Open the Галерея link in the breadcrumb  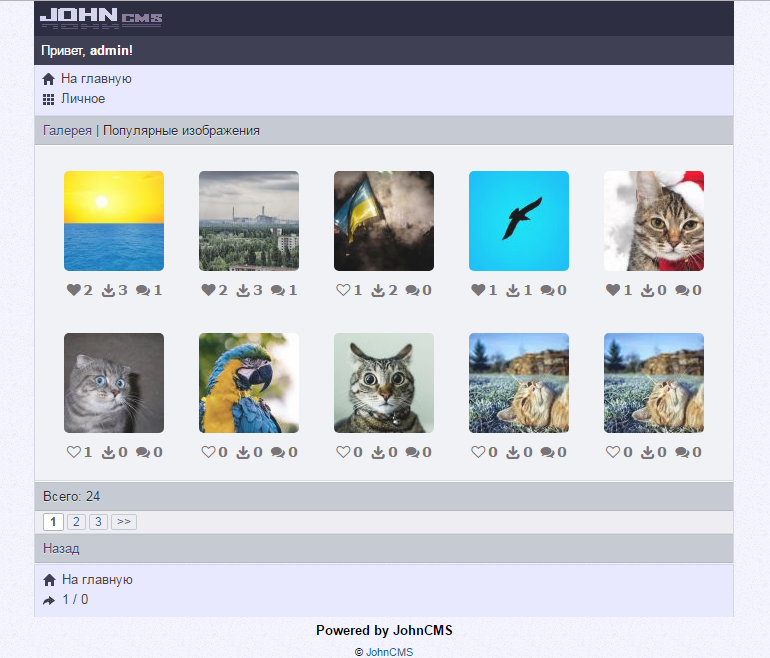click(67, 130)
